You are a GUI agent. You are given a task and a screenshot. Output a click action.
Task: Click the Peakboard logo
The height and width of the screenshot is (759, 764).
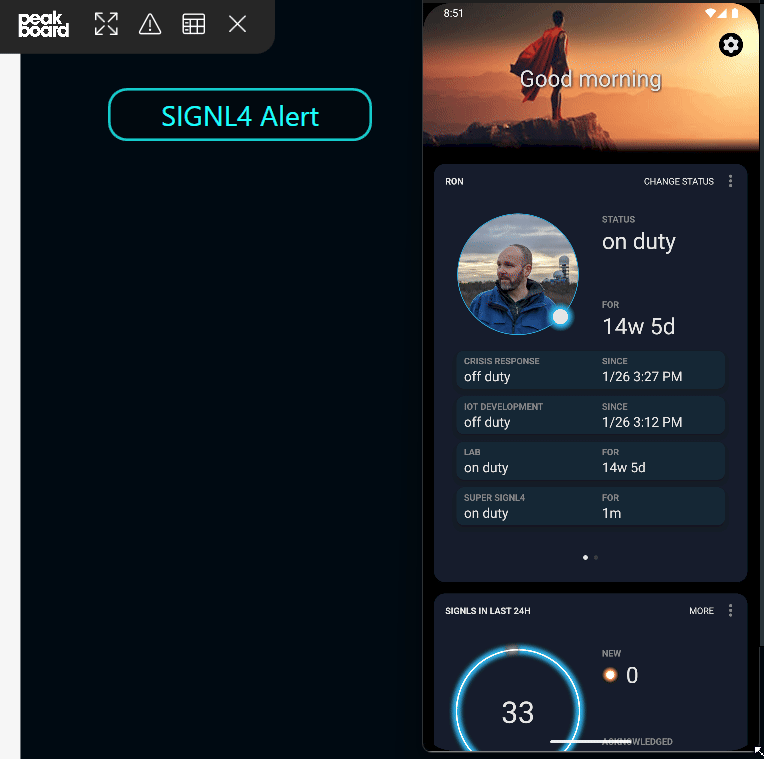pos(43,24)
